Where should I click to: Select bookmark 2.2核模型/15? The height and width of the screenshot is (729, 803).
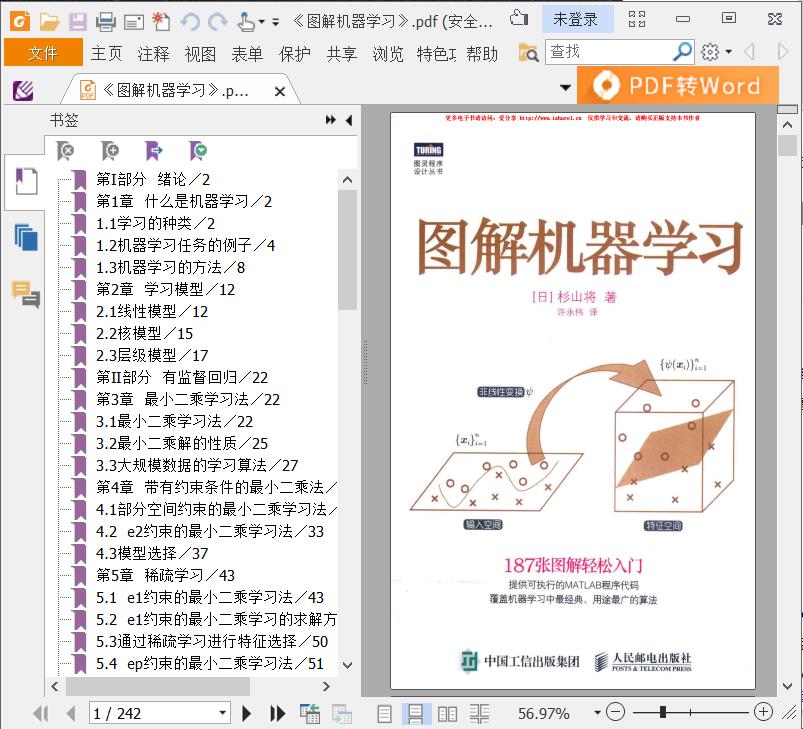144,333
